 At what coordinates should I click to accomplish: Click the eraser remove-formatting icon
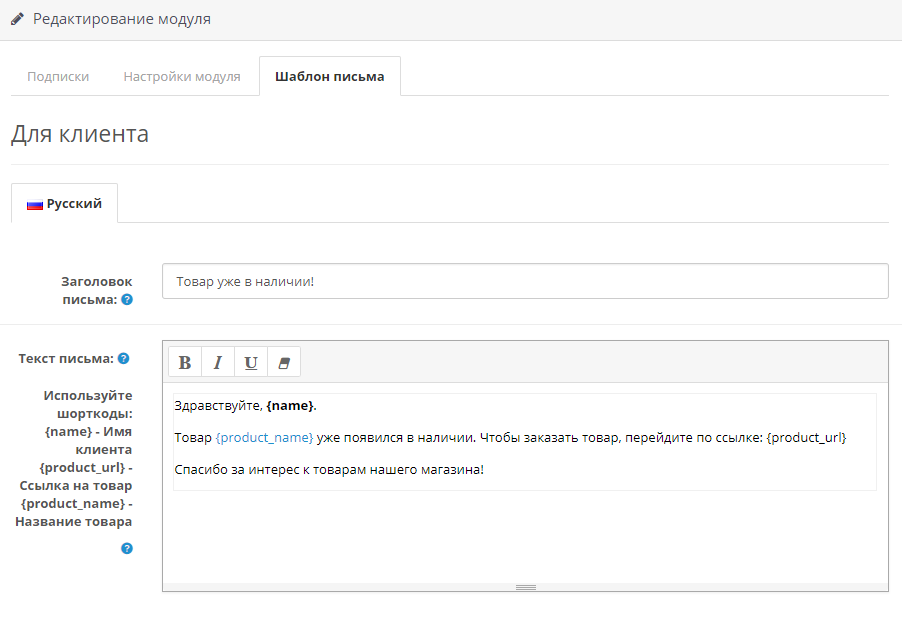(284, 362)
